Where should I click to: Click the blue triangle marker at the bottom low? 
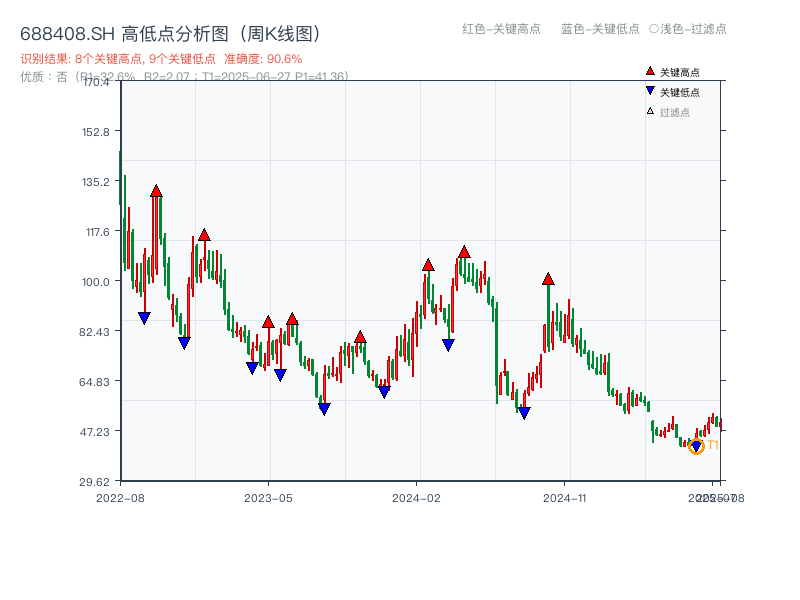(697, 444)
